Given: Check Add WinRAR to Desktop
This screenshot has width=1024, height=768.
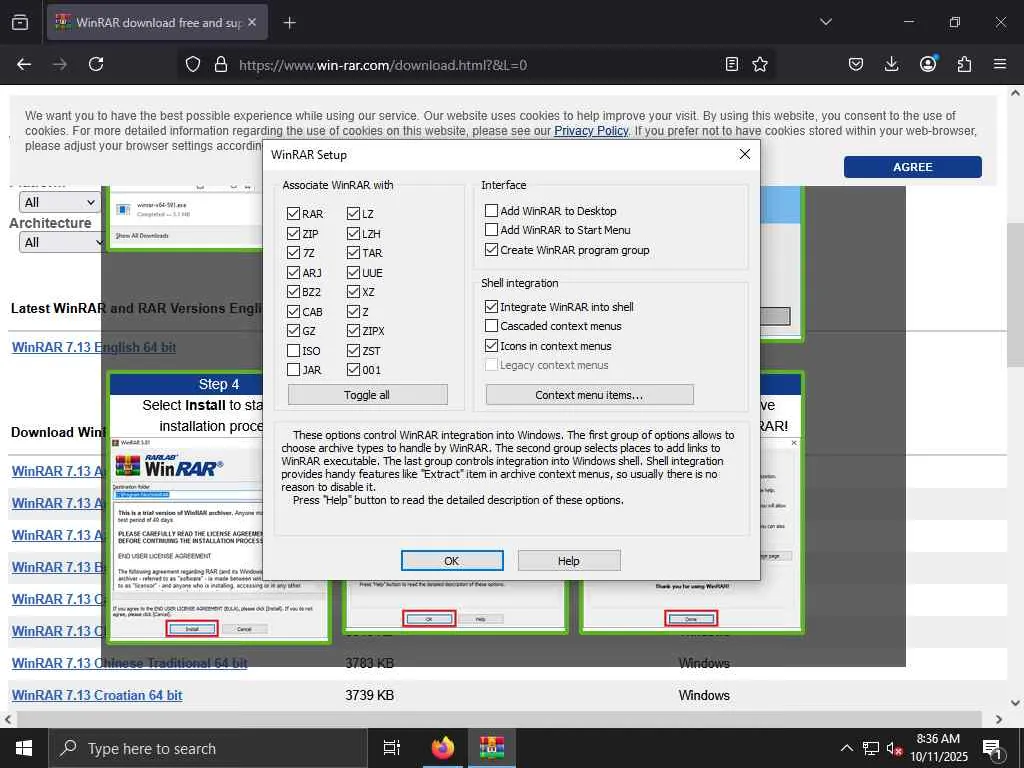Looking at the screenshot, I should 491,210.
